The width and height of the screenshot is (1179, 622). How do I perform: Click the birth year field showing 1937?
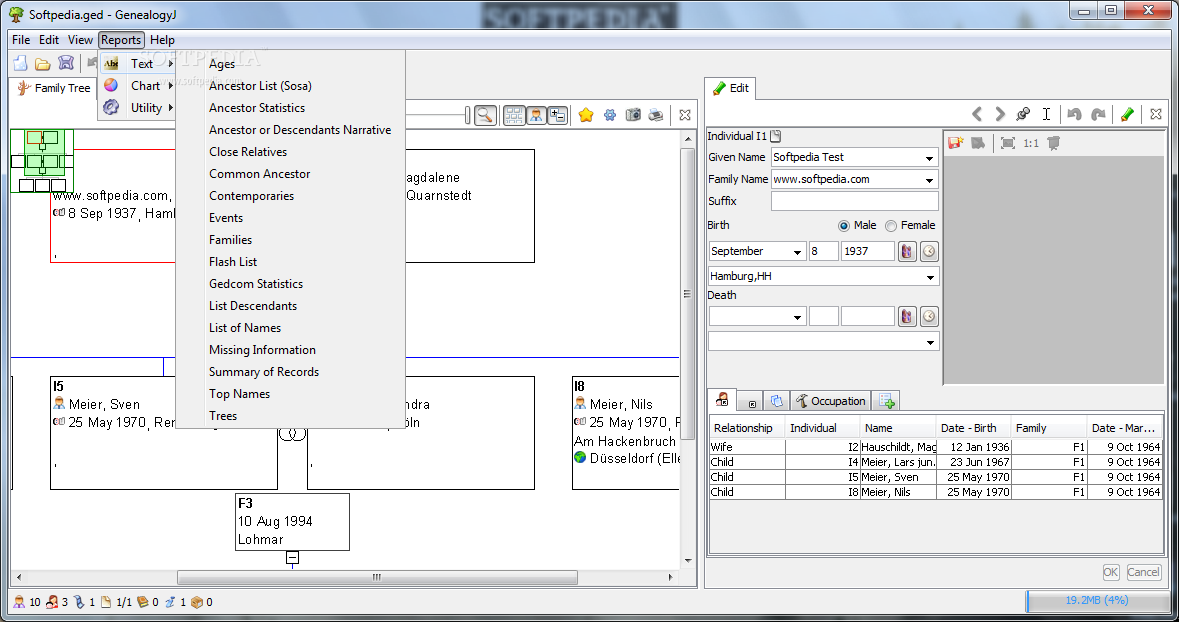868,251
